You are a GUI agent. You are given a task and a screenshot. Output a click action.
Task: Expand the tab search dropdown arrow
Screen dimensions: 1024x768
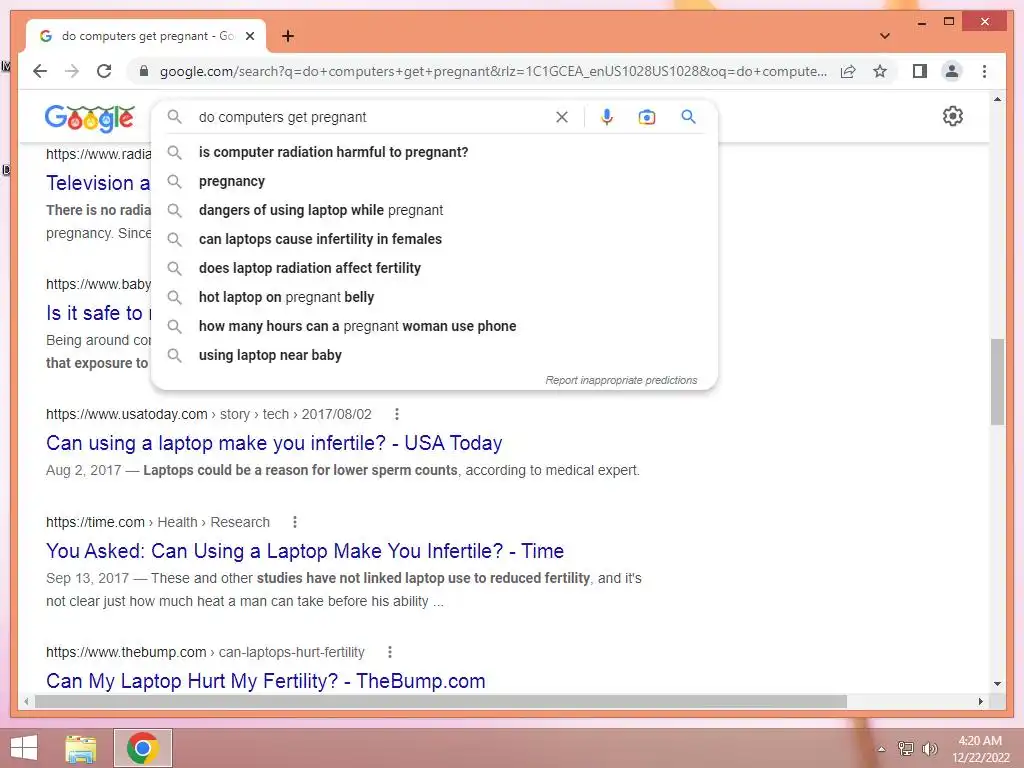click(x=884, y=36)
